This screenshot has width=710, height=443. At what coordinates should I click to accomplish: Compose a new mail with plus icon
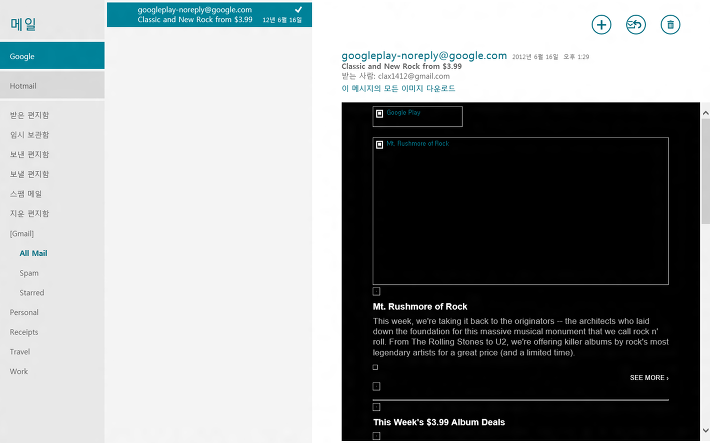(601, 24)
